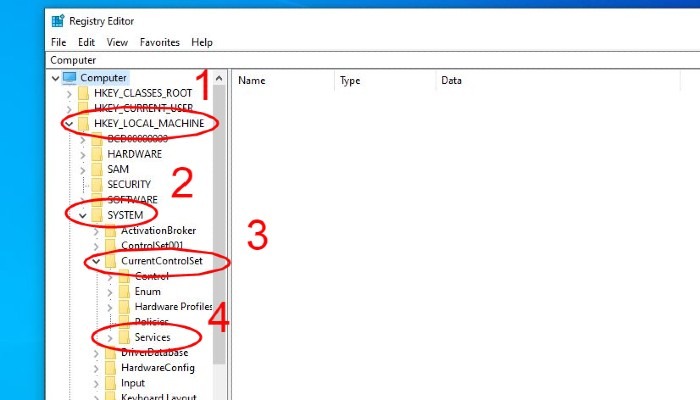Image resolution: width=700 pixels, height=400 pixels.
Task: Select the SECURITY key label
Action: coord(129,184)
